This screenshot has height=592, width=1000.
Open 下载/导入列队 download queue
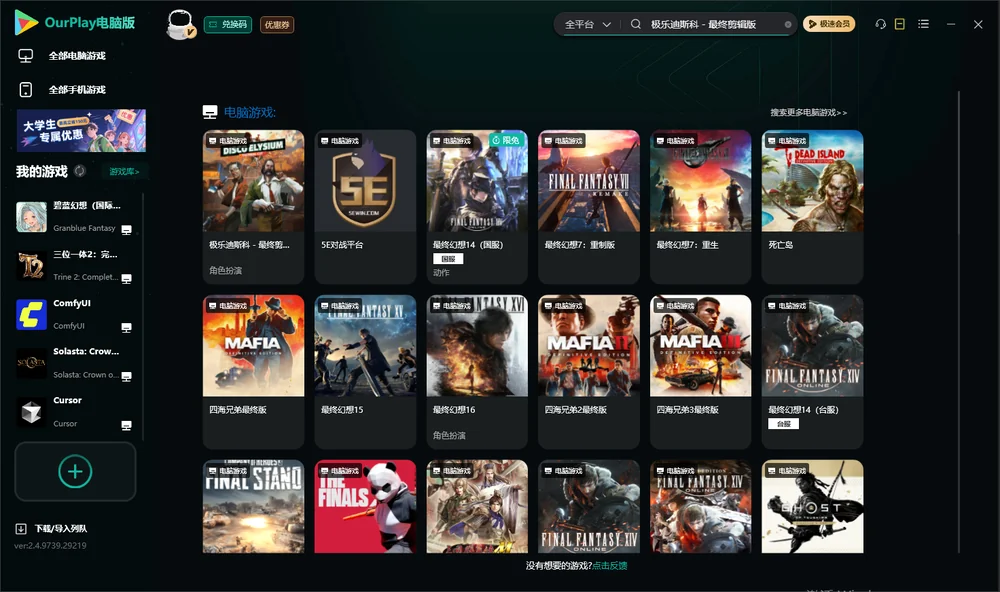pos(61,528)
